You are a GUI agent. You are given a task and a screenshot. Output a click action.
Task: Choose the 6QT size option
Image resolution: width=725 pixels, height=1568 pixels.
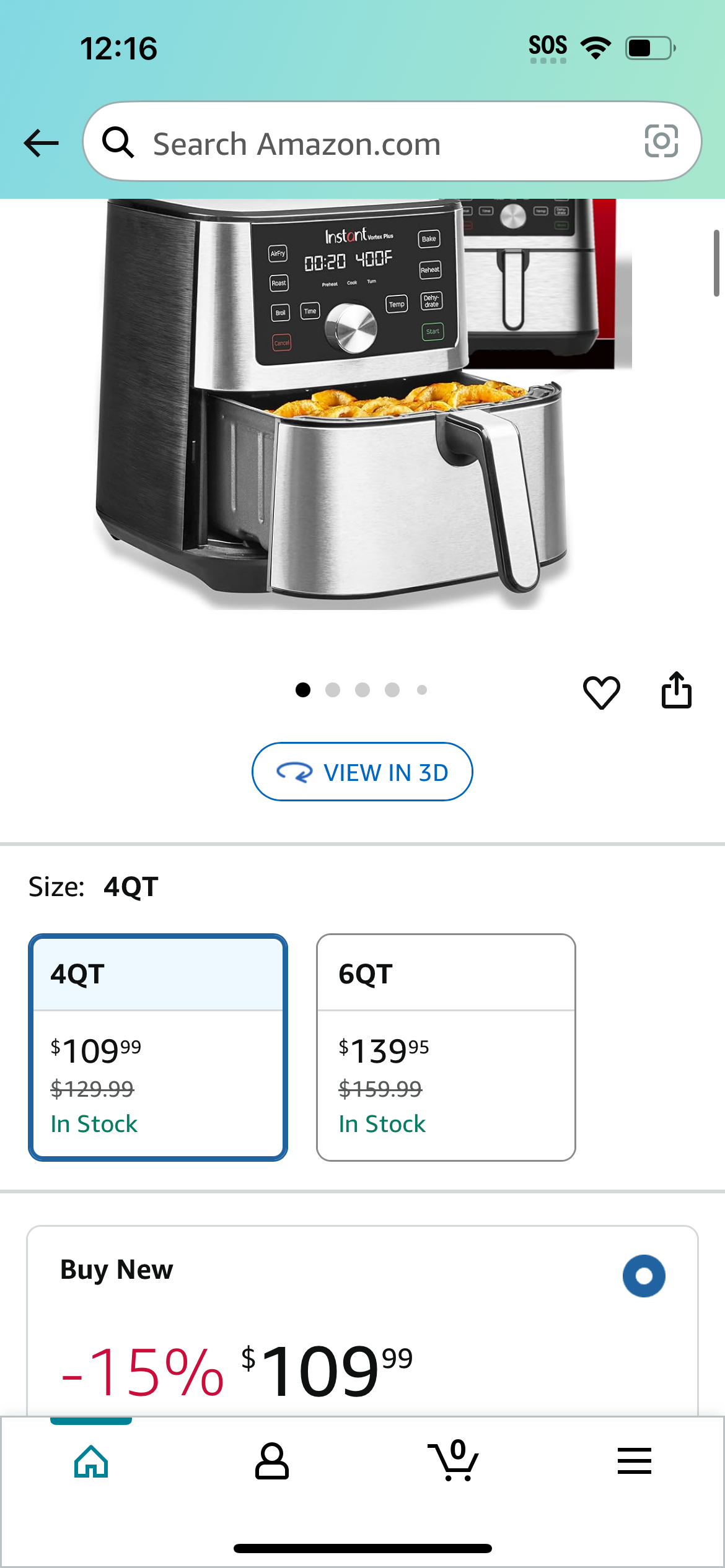point(446,1047)
